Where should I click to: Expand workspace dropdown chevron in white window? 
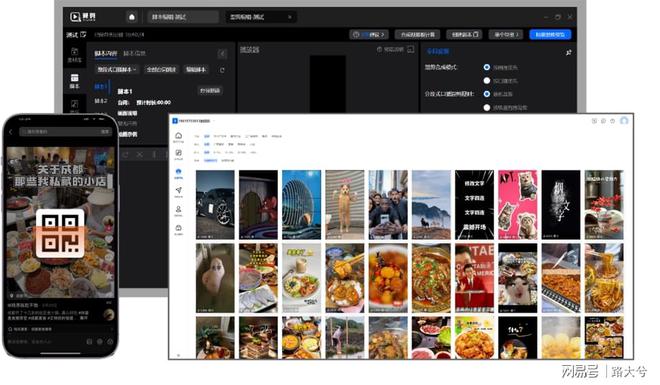pyautogui.click(x=213, y=121)
